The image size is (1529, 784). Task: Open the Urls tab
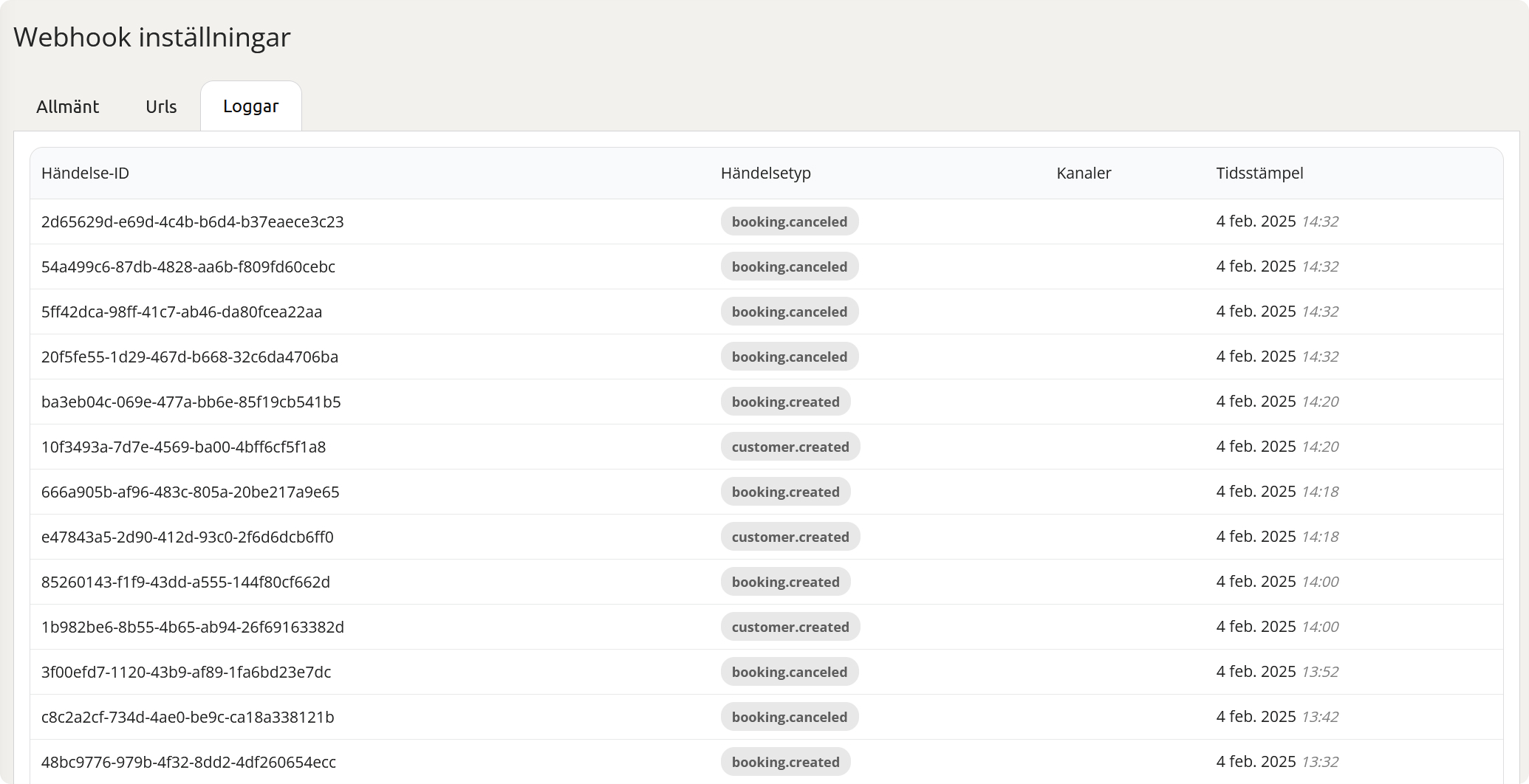(161, 106)
